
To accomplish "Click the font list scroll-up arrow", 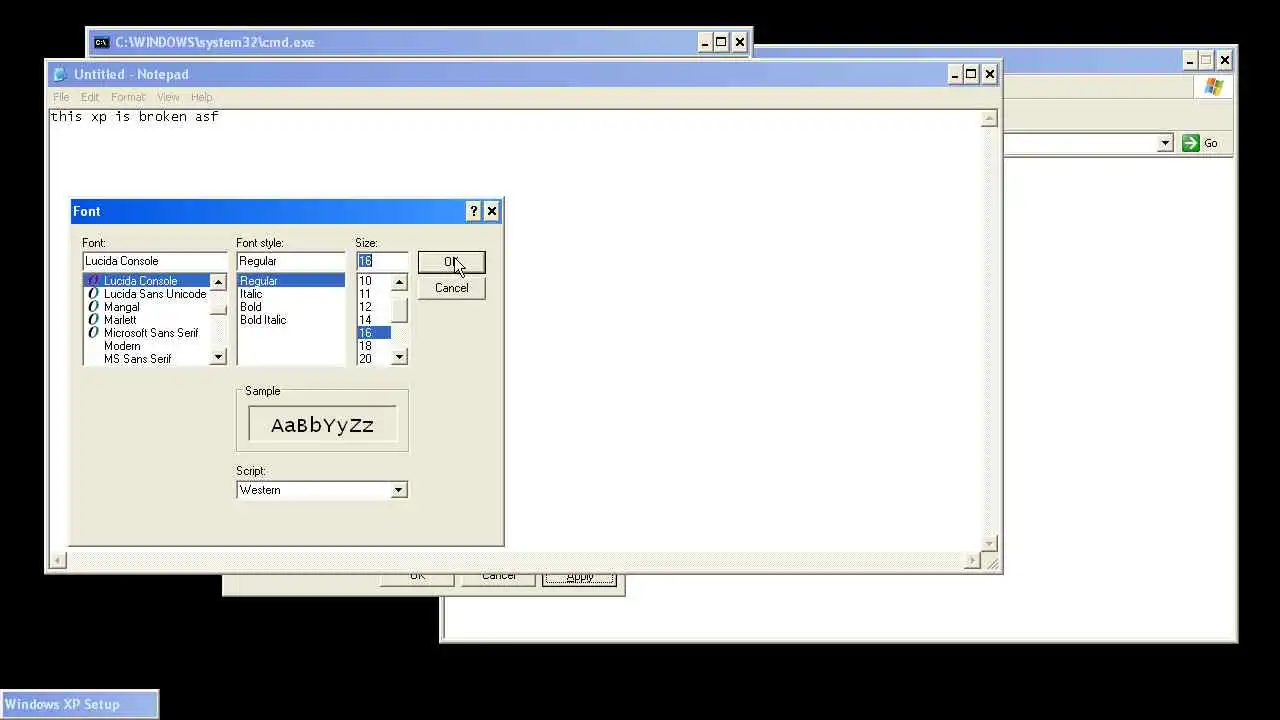I will (x=218, y=282).
